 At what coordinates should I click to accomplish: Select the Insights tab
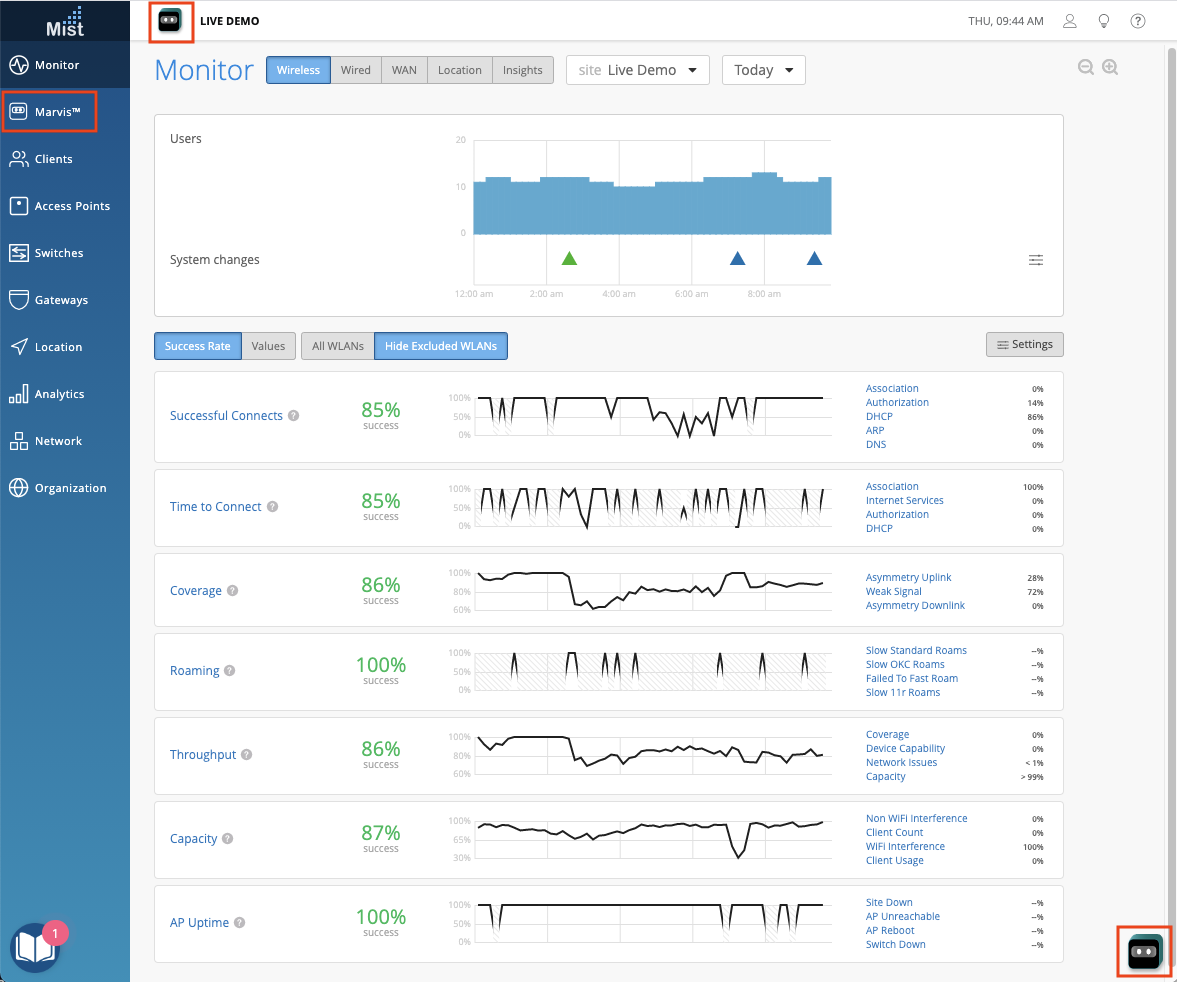[x=522, y=70]
